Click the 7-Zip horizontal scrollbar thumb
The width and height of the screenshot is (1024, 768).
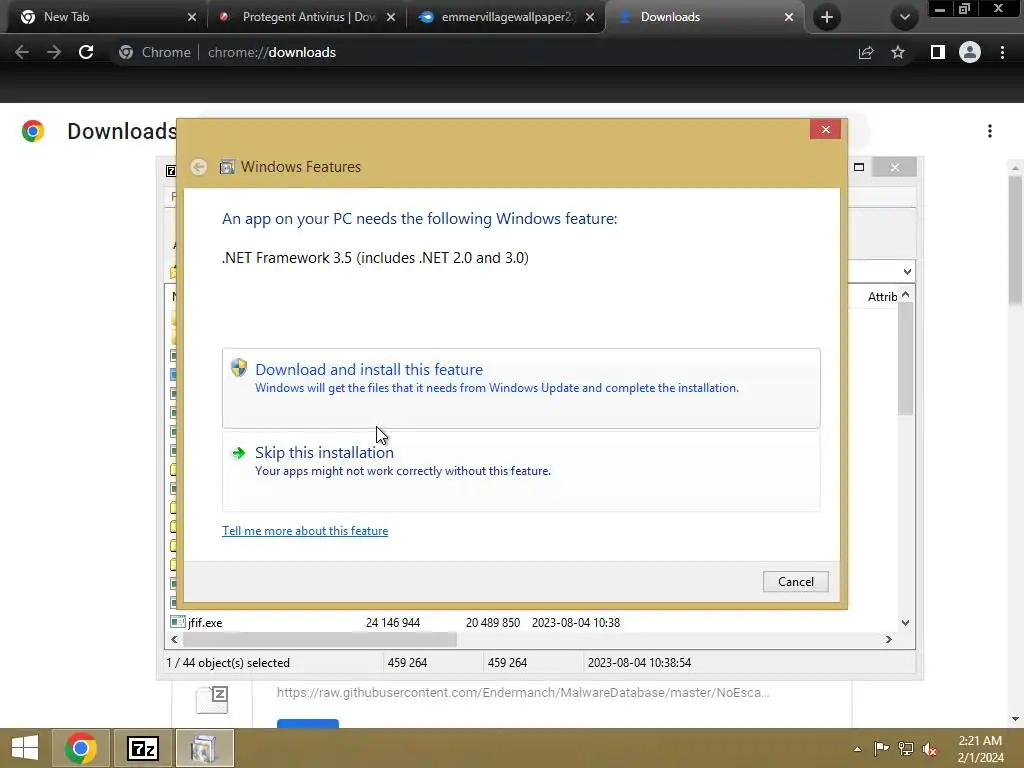point(319,639)
